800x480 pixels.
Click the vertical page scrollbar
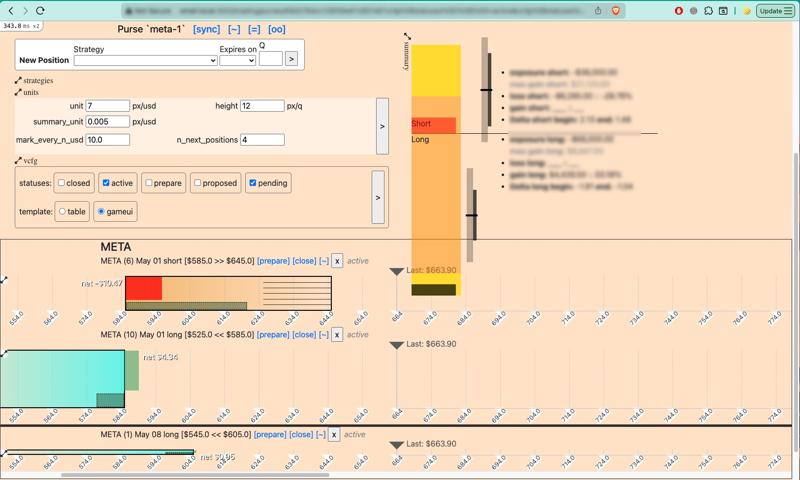(796, 302)
